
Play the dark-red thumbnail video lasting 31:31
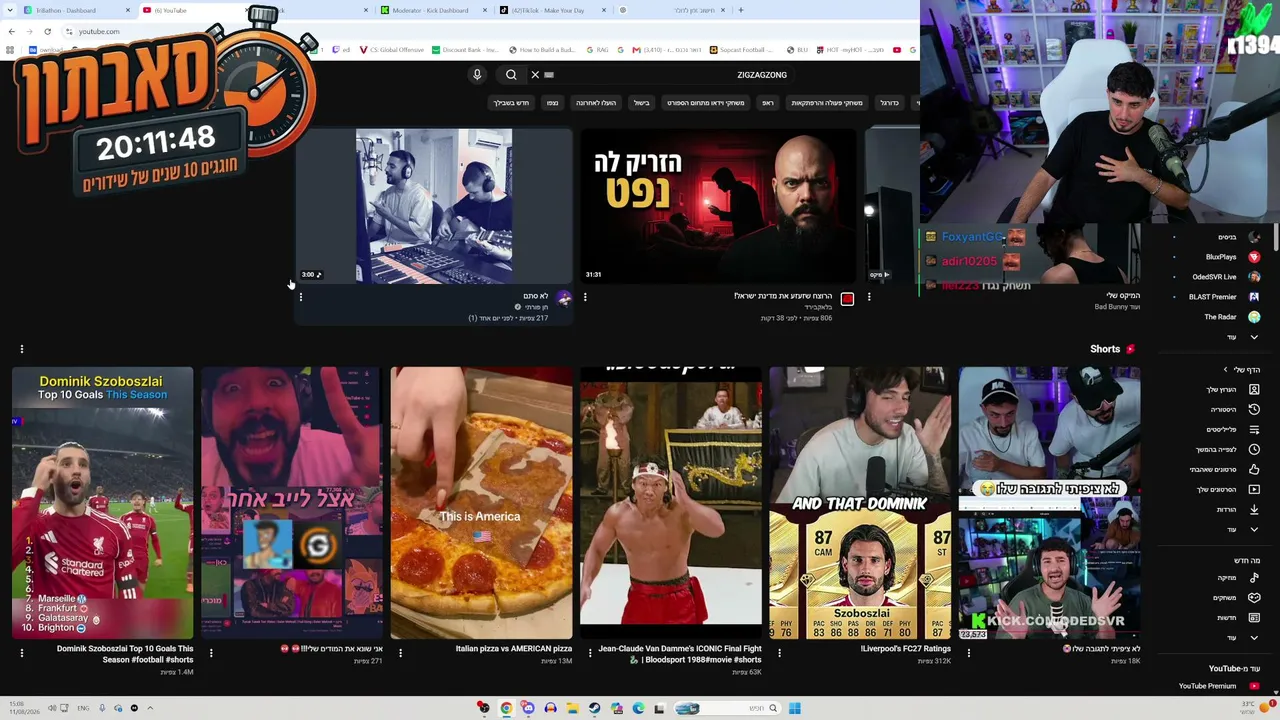pos(718,206)
